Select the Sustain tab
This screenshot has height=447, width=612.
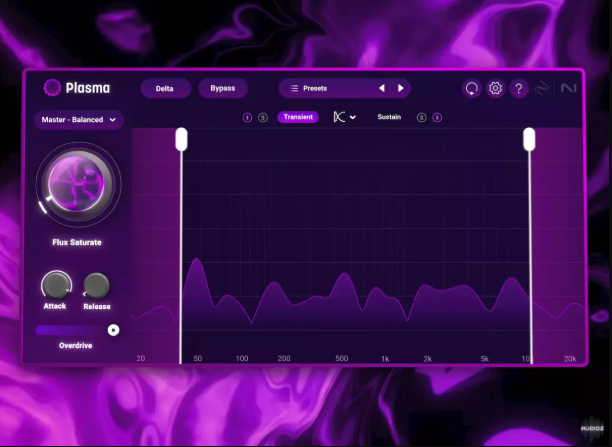[389, 117]
